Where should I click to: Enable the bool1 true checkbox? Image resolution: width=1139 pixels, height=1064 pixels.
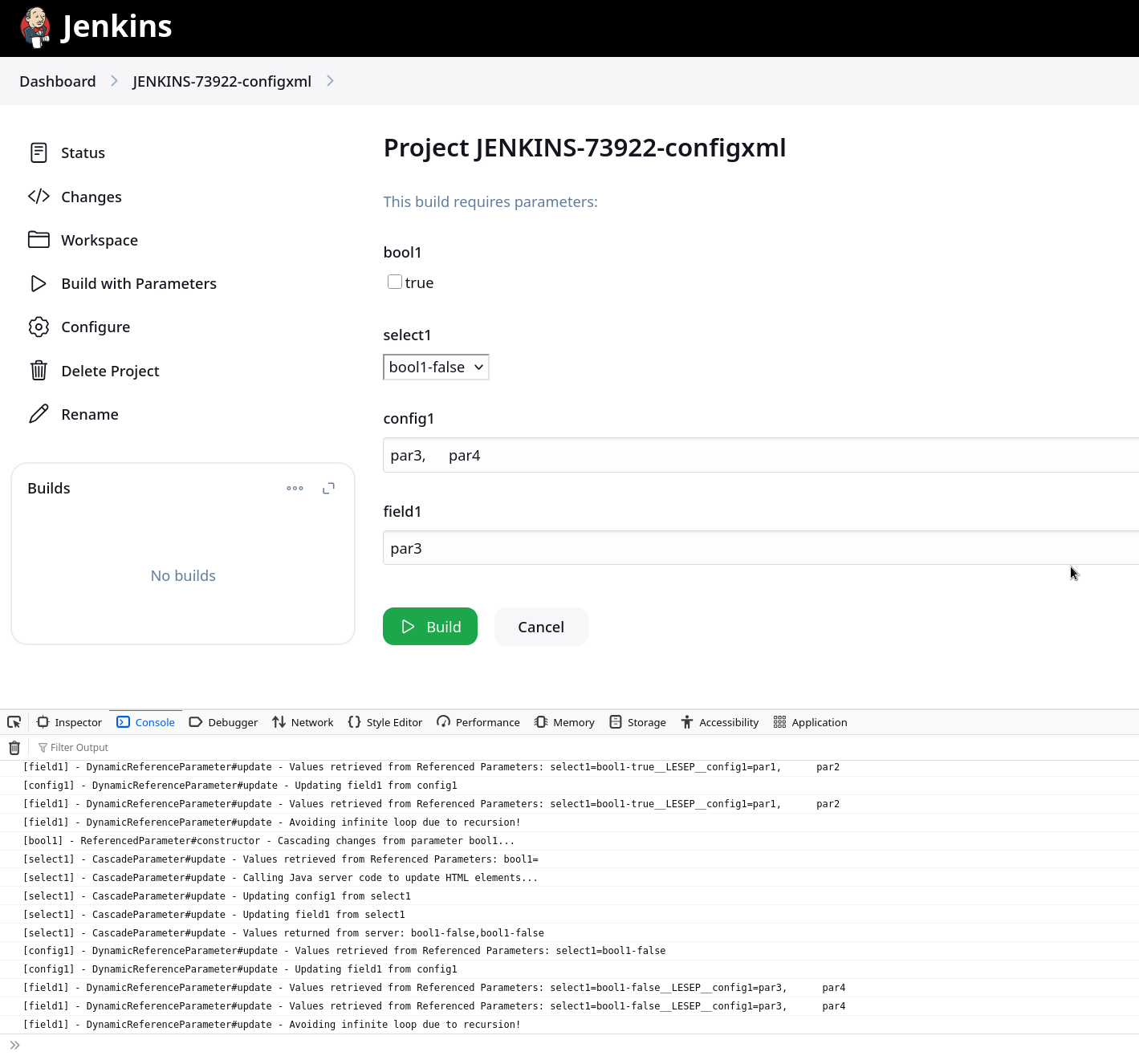(395, 282)
